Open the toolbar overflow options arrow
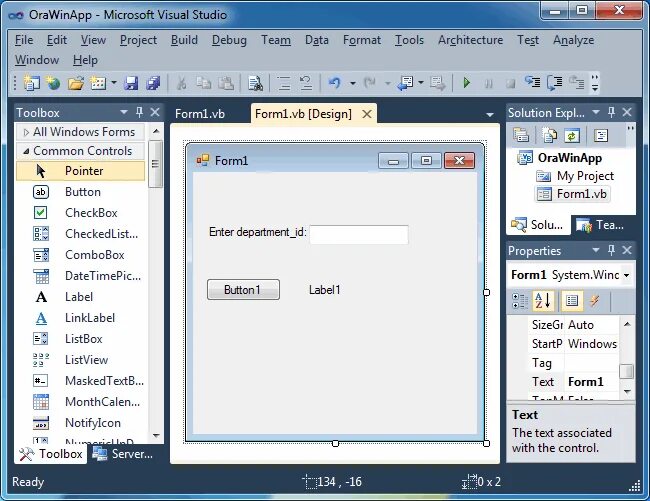The height and width of the screenshot is (501, 650). 595,83
